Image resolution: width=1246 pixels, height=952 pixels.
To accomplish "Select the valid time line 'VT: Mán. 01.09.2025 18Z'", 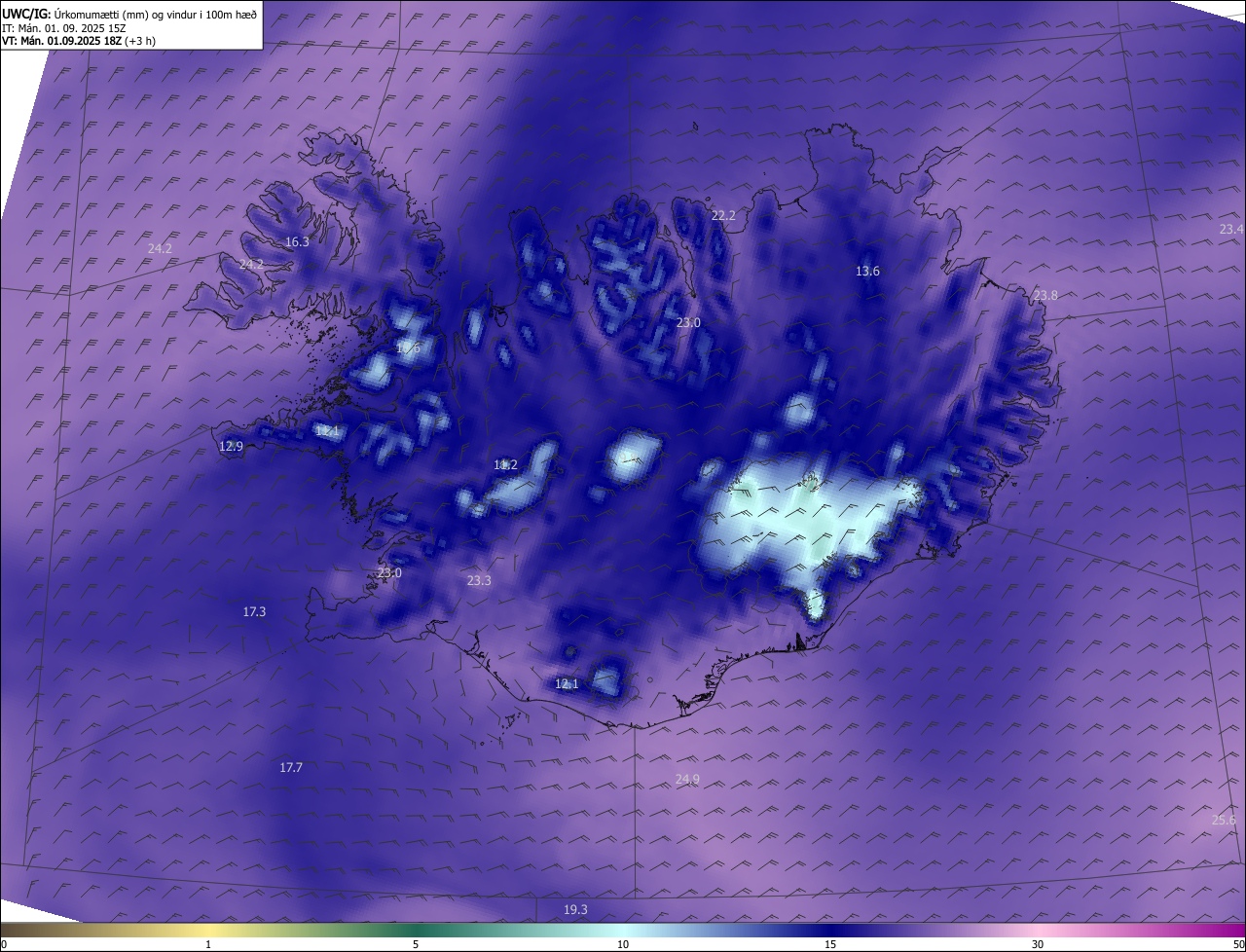I will coord(62,41).
